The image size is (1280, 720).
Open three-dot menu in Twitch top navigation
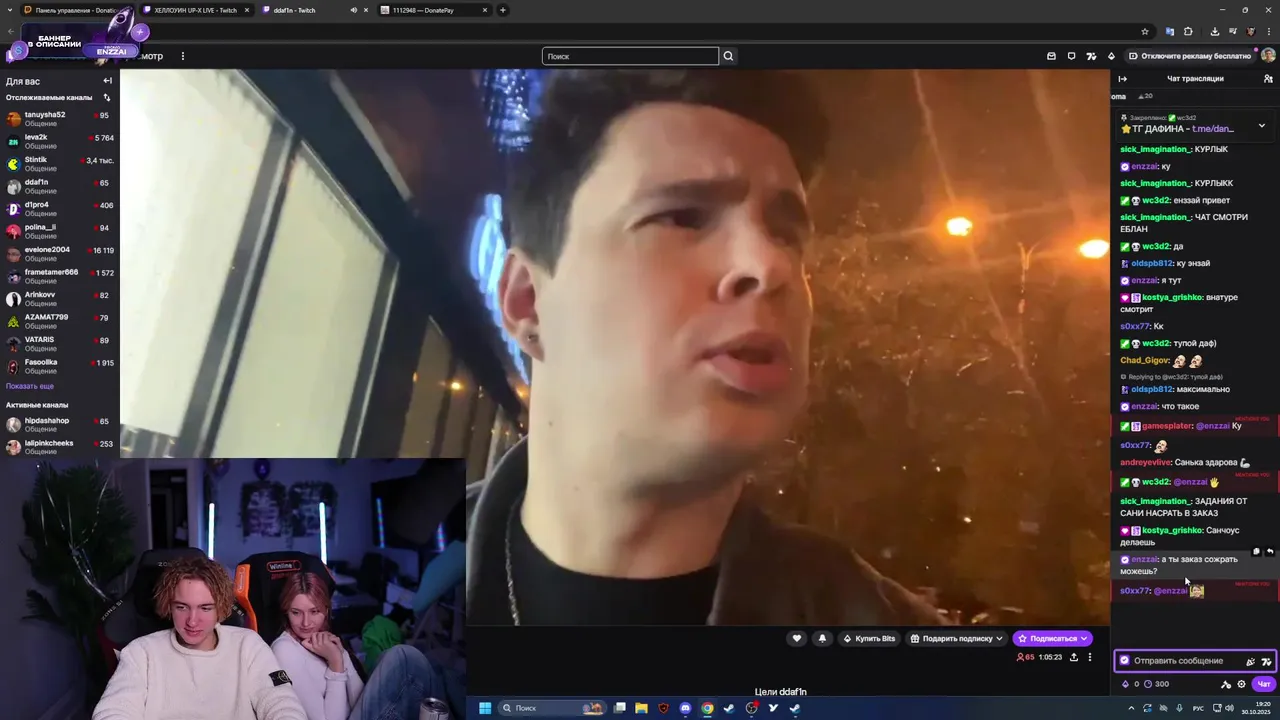[182, 56]
